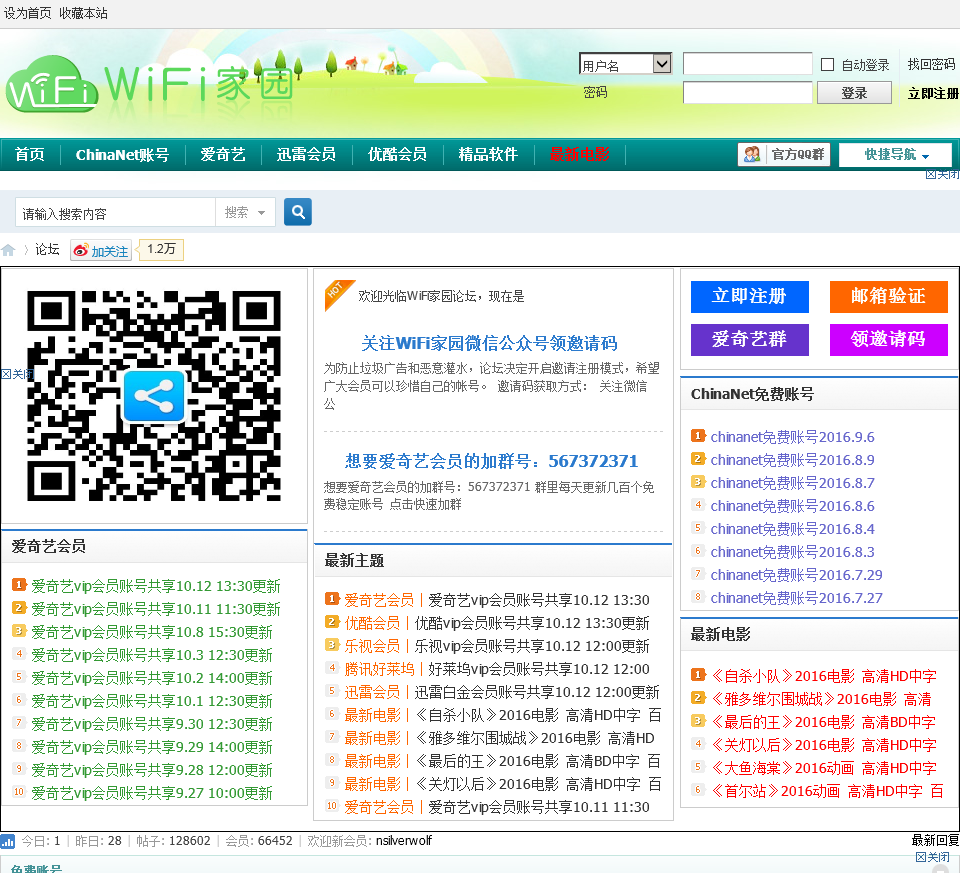Click the share icon on QR code
This screenshot has height=873, width=960.
[154, 396]
